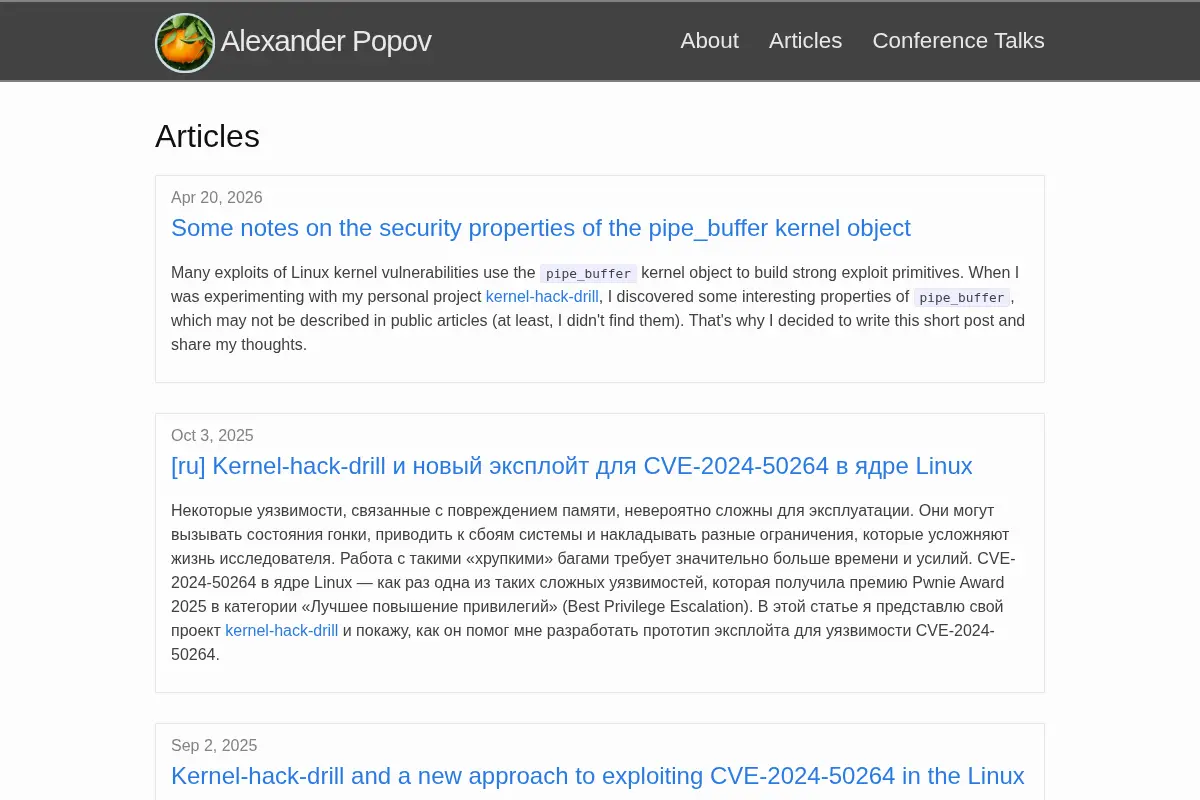Screen dimensions: 1200x800
Task: Click the Articles page heading
Action: 207,136
